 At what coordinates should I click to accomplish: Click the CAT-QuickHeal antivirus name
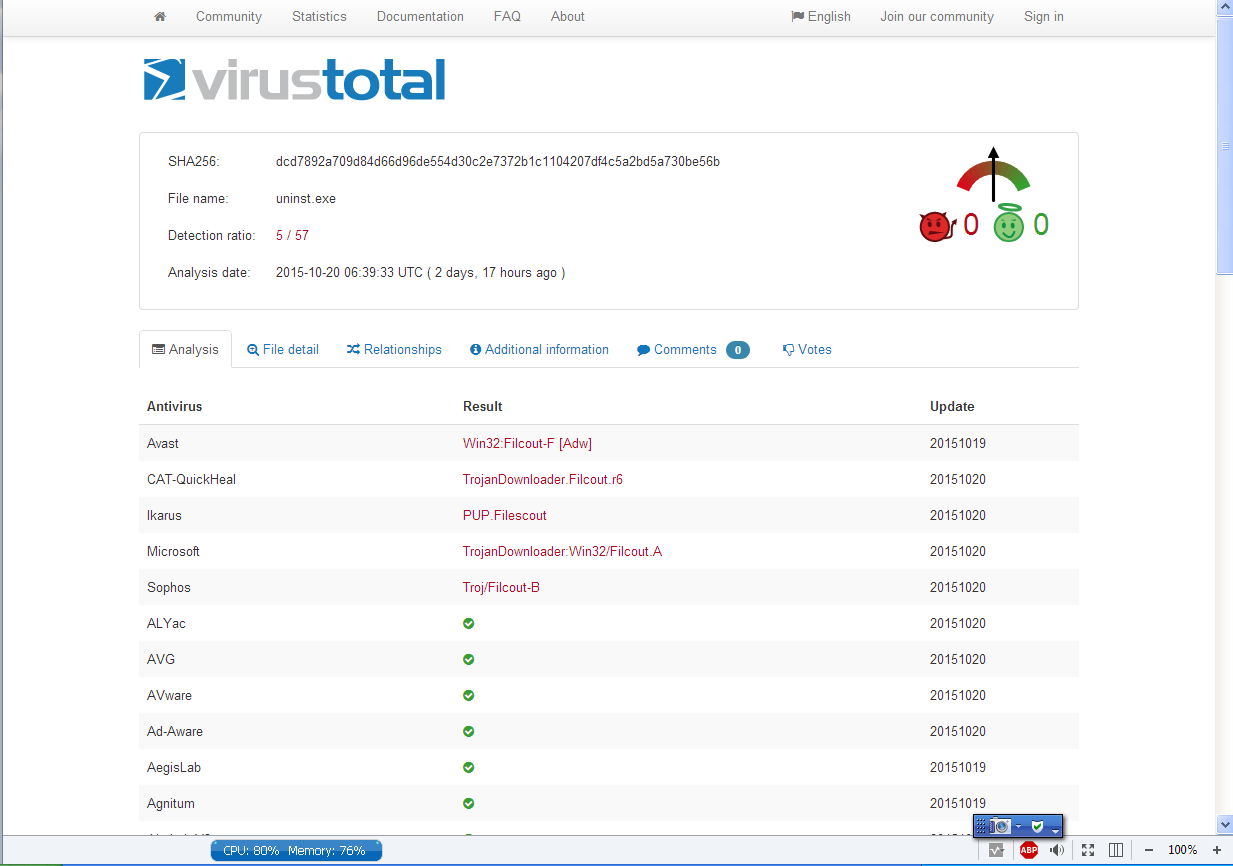(x=191, y=479)
